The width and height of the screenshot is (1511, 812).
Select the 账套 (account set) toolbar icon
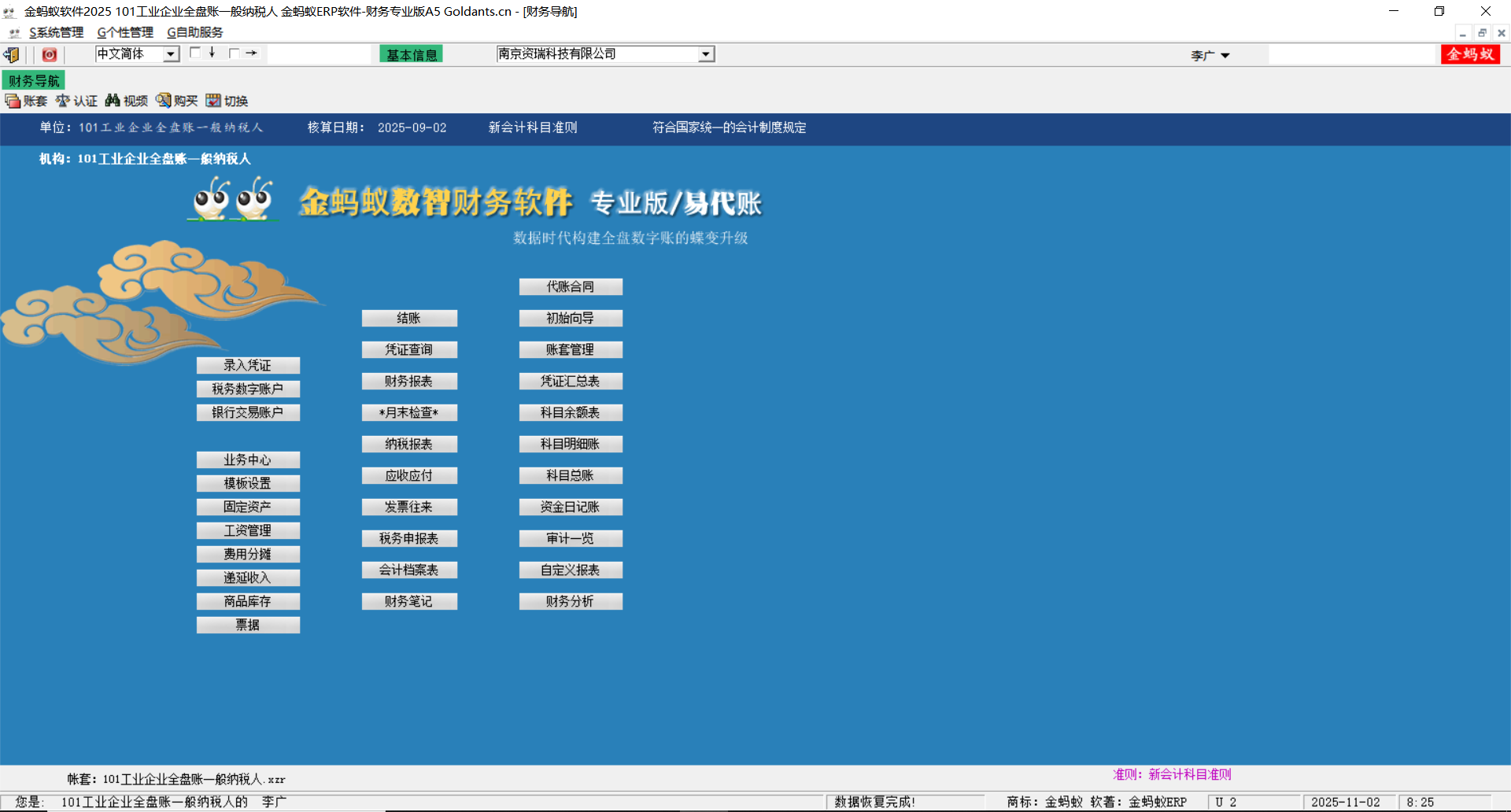pyautogui.click(x=25, y=101)
